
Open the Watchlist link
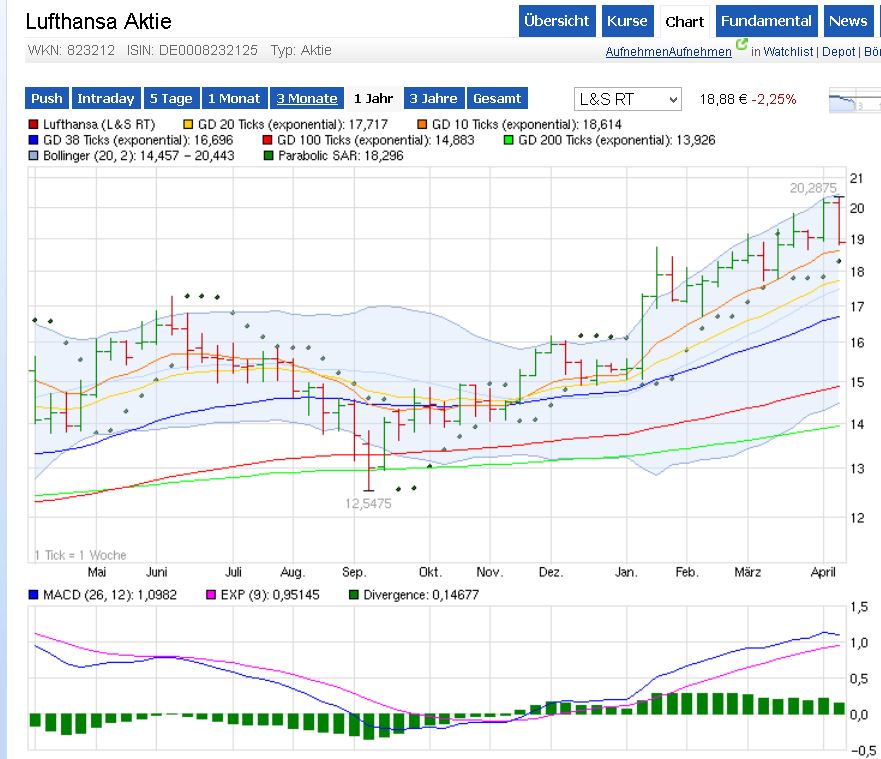point(790,52)
